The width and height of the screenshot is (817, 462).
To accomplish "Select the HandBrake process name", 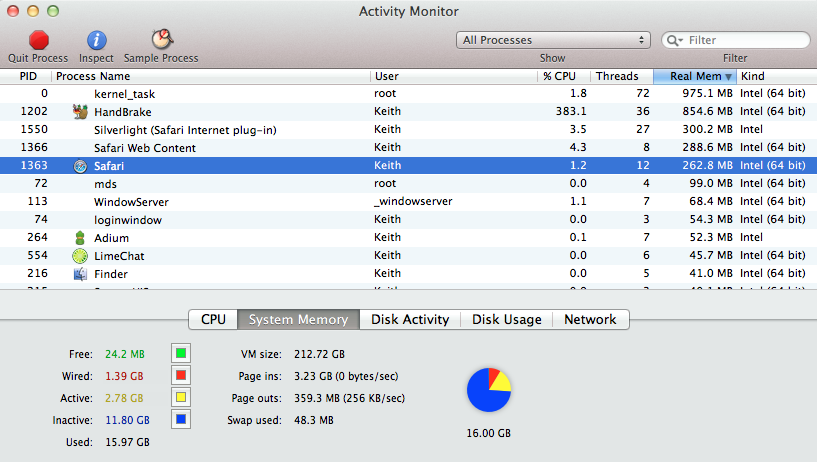I will (122, 112).
